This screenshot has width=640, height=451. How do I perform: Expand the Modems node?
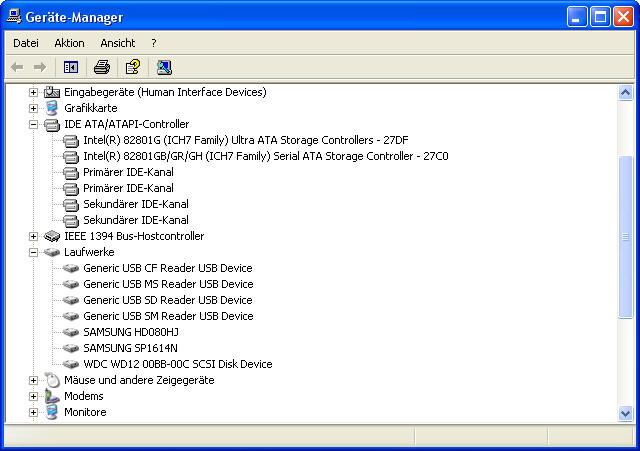[x=33, y=396]
